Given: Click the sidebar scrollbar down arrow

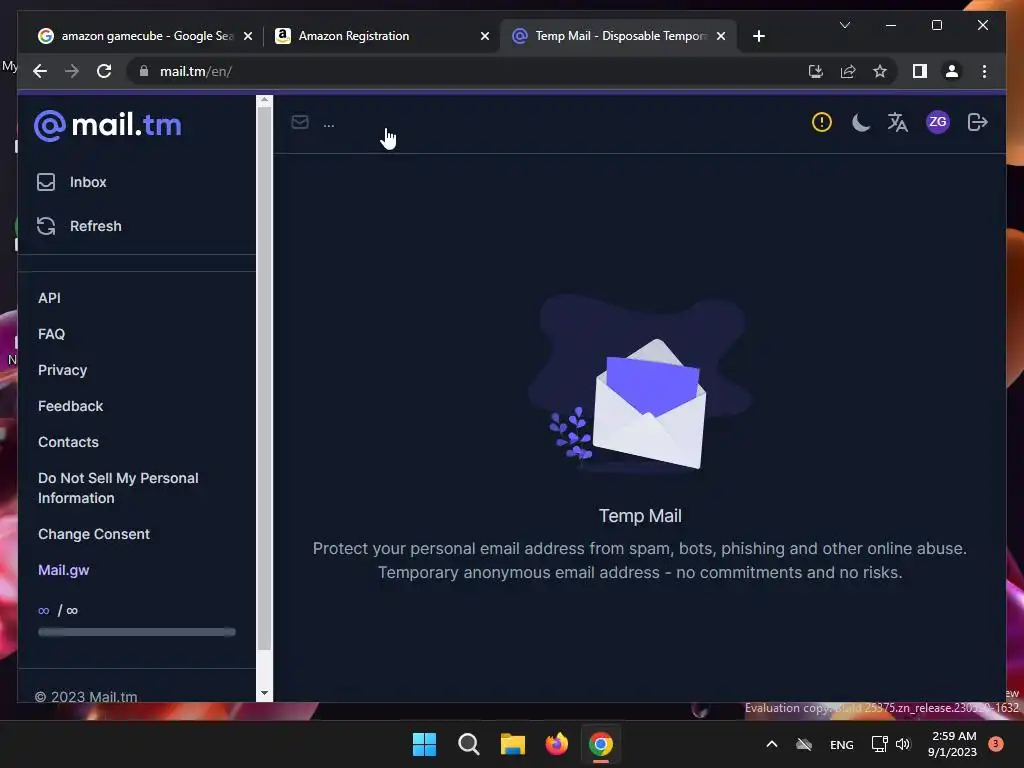Looking at the screenshot, I should point(264,694).
